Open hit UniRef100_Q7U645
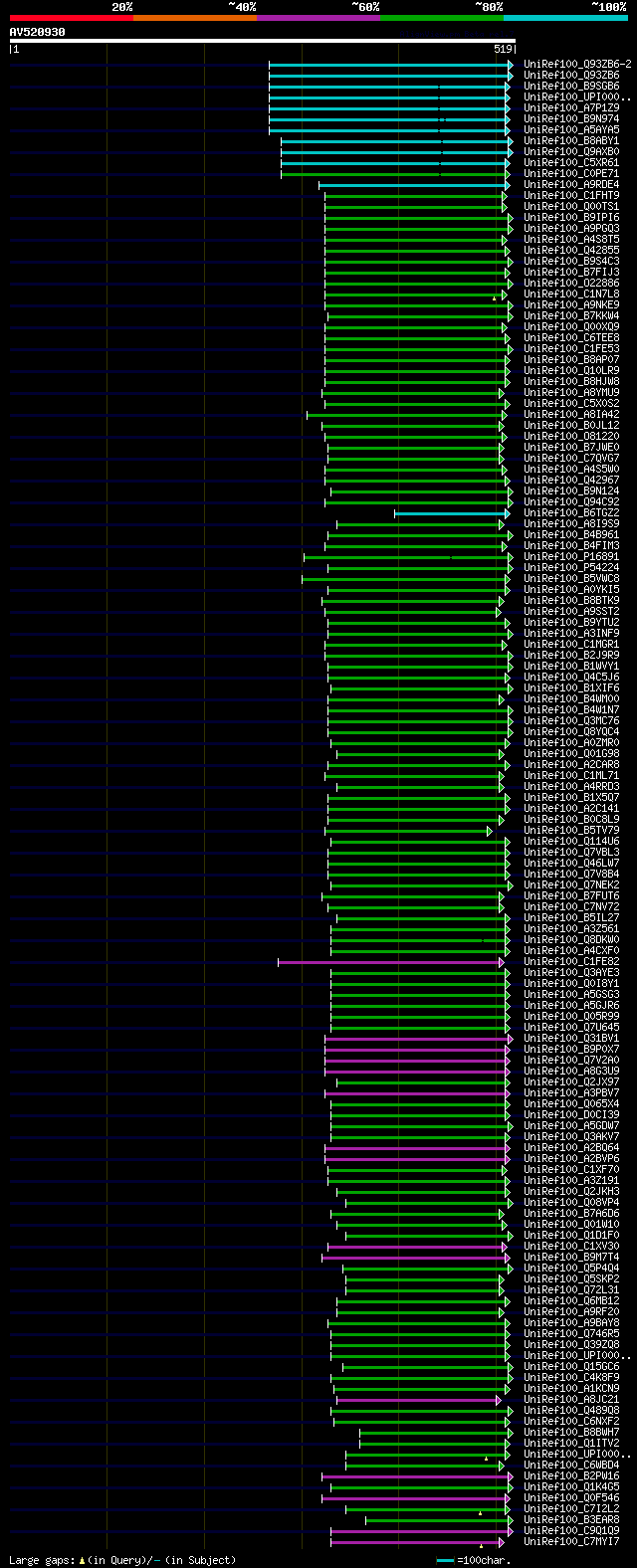This screenshot has height=1568, width=637. pos(571,1027)
